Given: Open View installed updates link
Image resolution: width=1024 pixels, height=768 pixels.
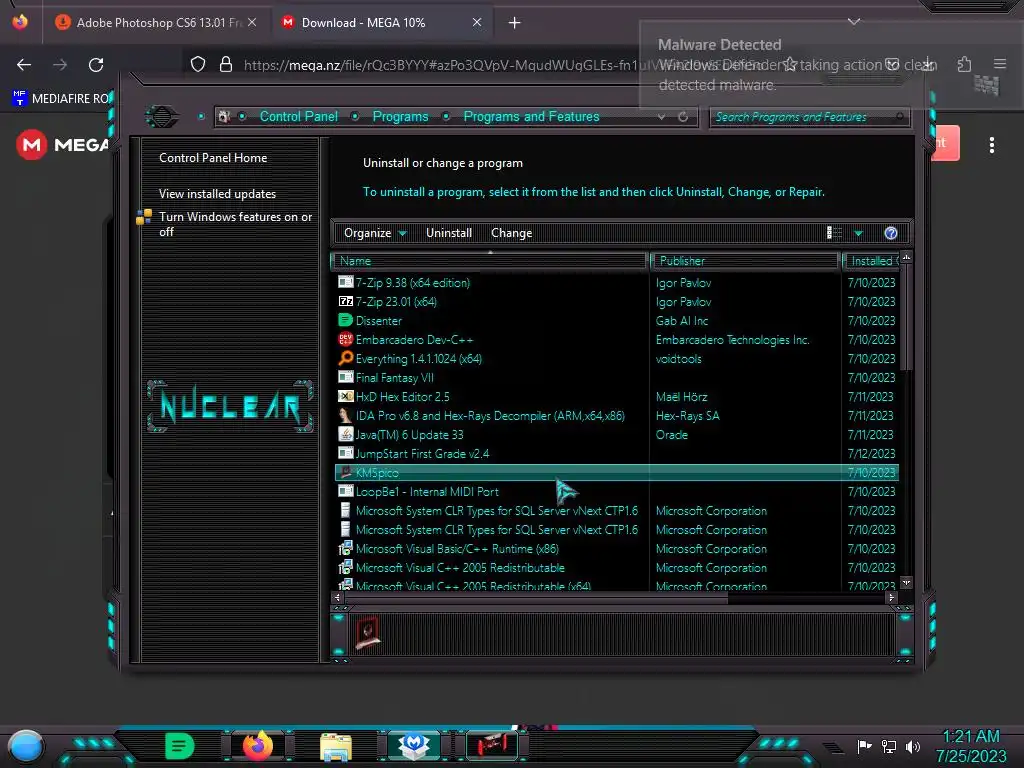Looking at the screenshot, I should [217, 194].
